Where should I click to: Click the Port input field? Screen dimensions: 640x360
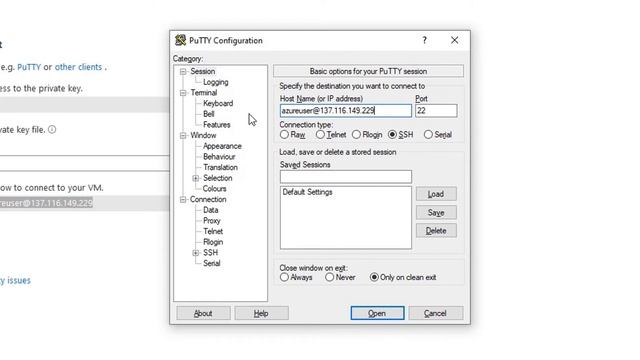(x=436, y=111)
